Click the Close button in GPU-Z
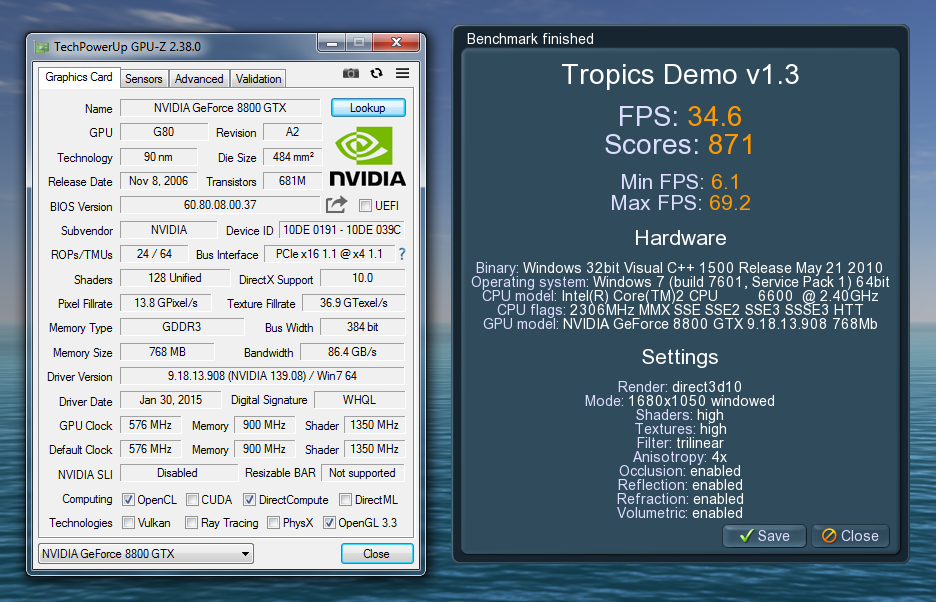The width and height of the screenshot is (936, 602). pos(377,554)
